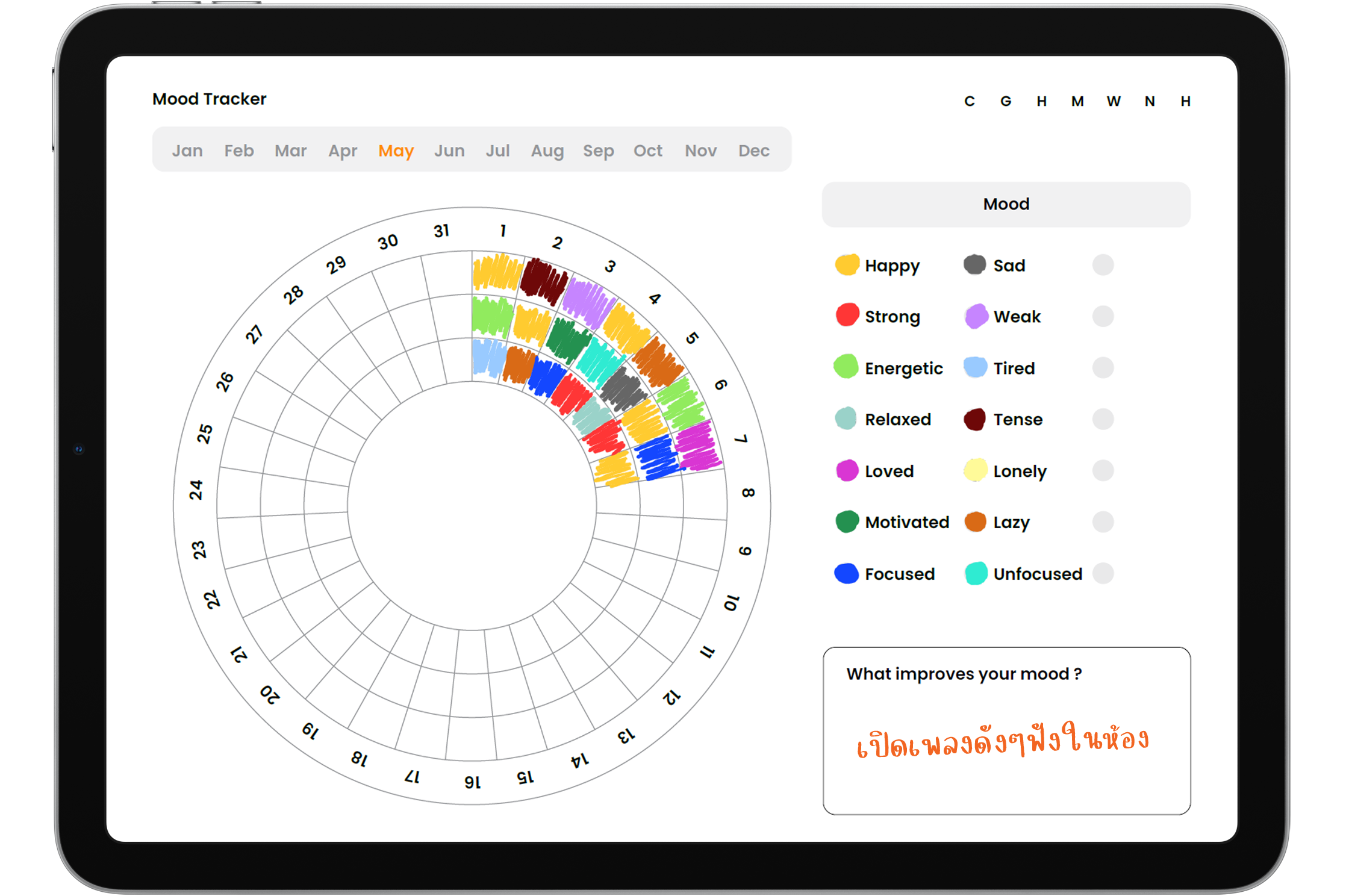Toggle the gray circle beside Unfocused

(1103, 573)
